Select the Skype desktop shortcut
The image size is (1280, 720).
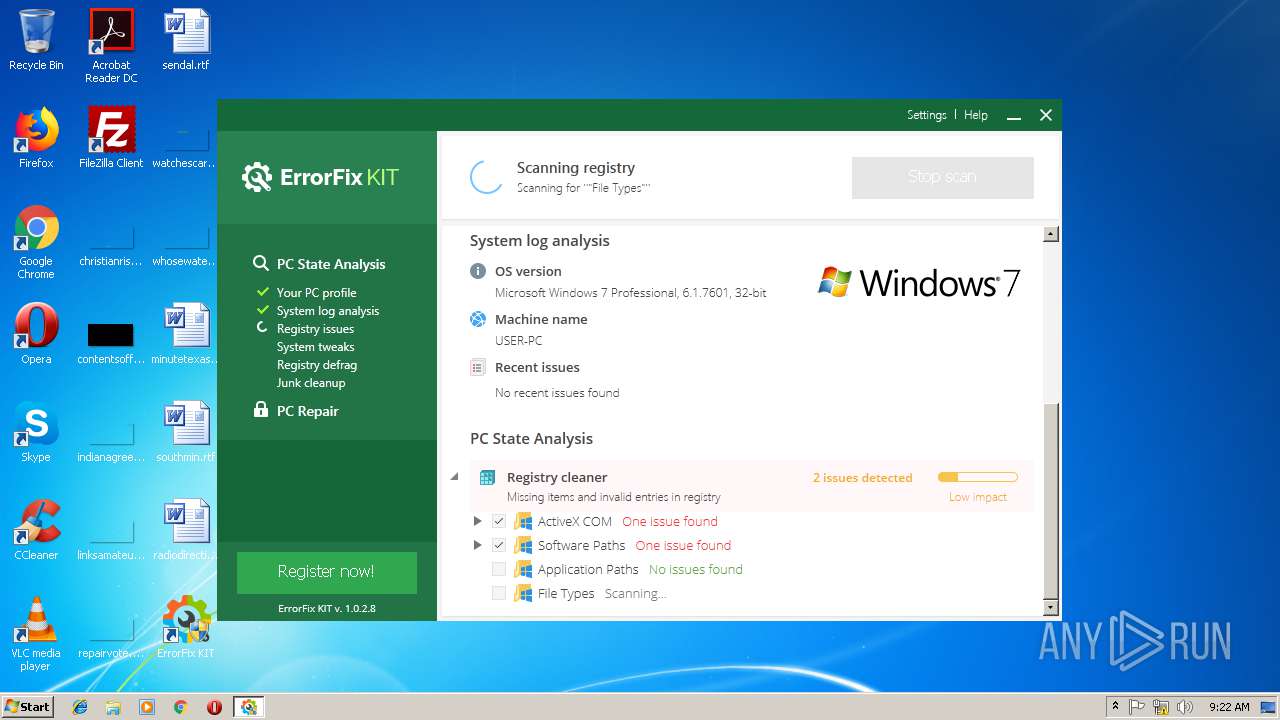point(36,432)
